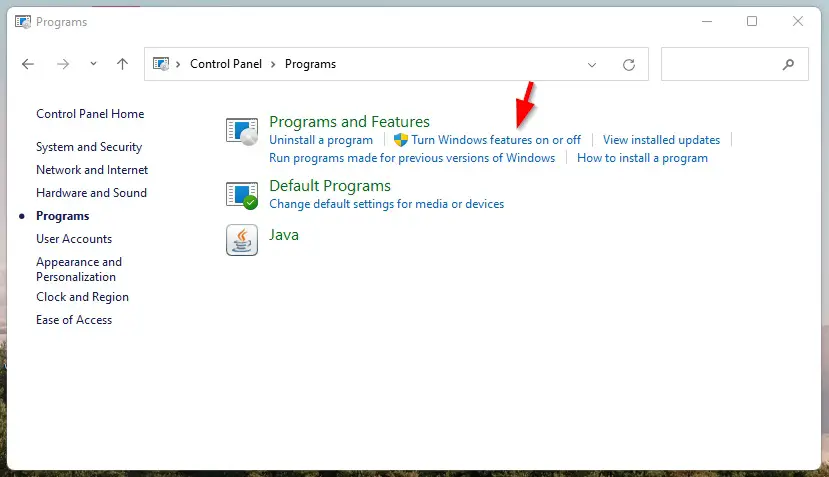Open Ease of Access category

tap(74, 320)
